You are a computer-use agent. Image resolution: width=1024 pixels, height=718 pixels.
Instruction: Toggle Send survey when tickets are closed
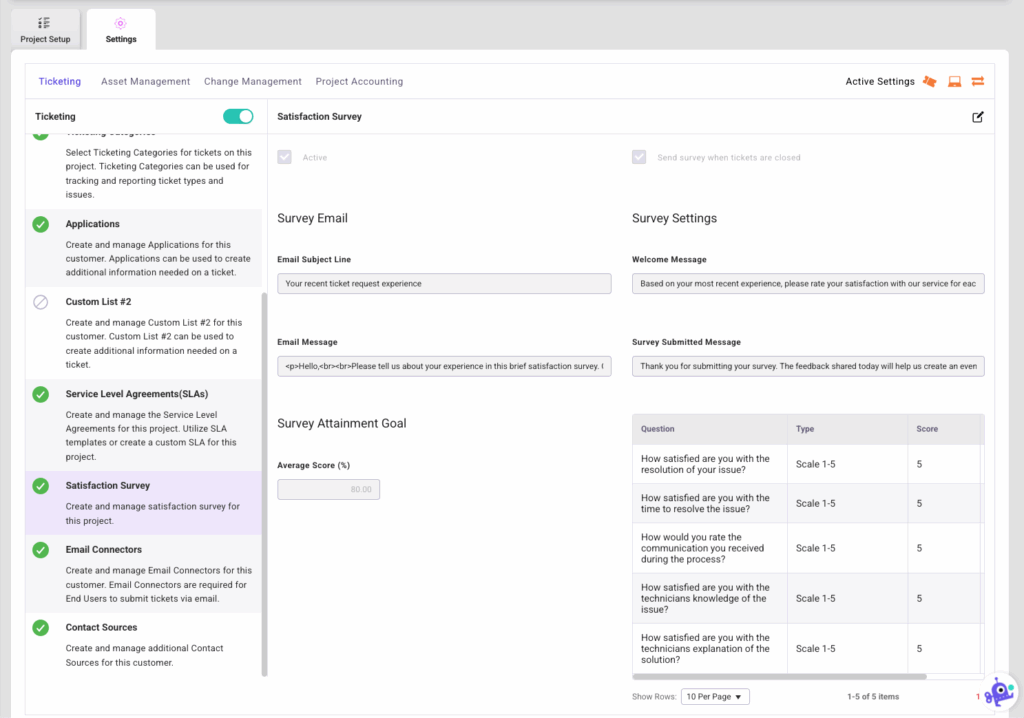(x=639, y=157)
